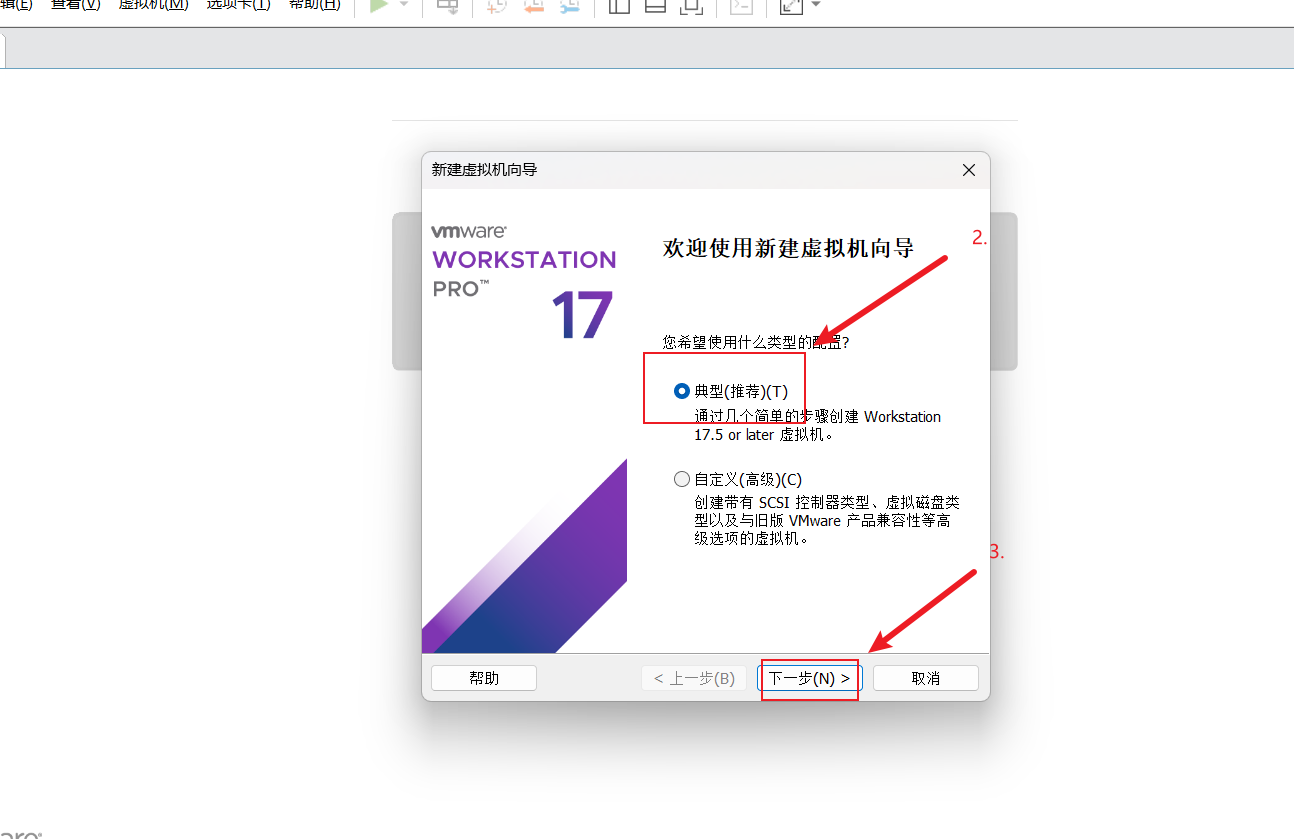Close the 新建虚拟机向导 dialog with X
The width and height of the screenshot is (1294, 839).
coord(968,170)
